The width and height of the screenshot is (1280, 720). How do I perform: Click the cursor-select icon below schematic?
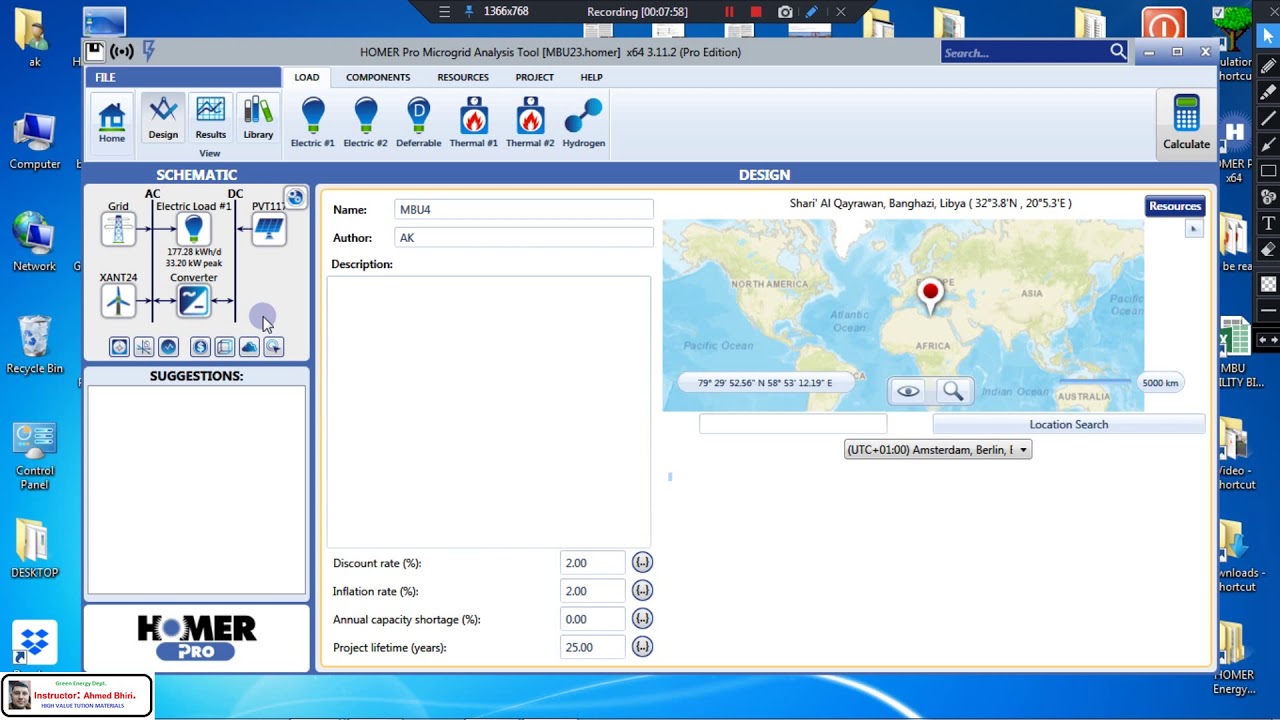(273, 347)
